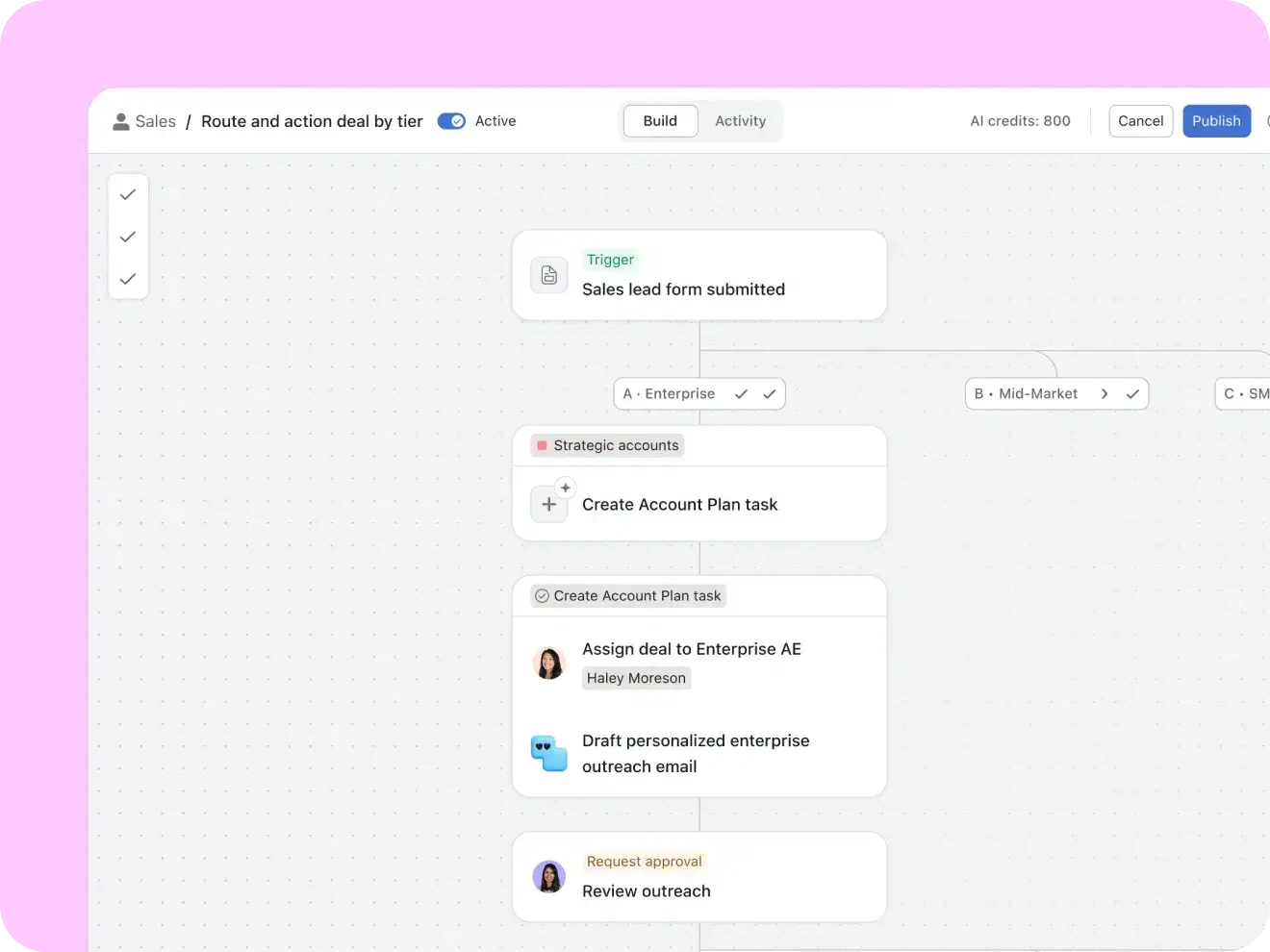
Task: Open the Sales lead form submitted trigger
Action: click(x=683, y=289)
